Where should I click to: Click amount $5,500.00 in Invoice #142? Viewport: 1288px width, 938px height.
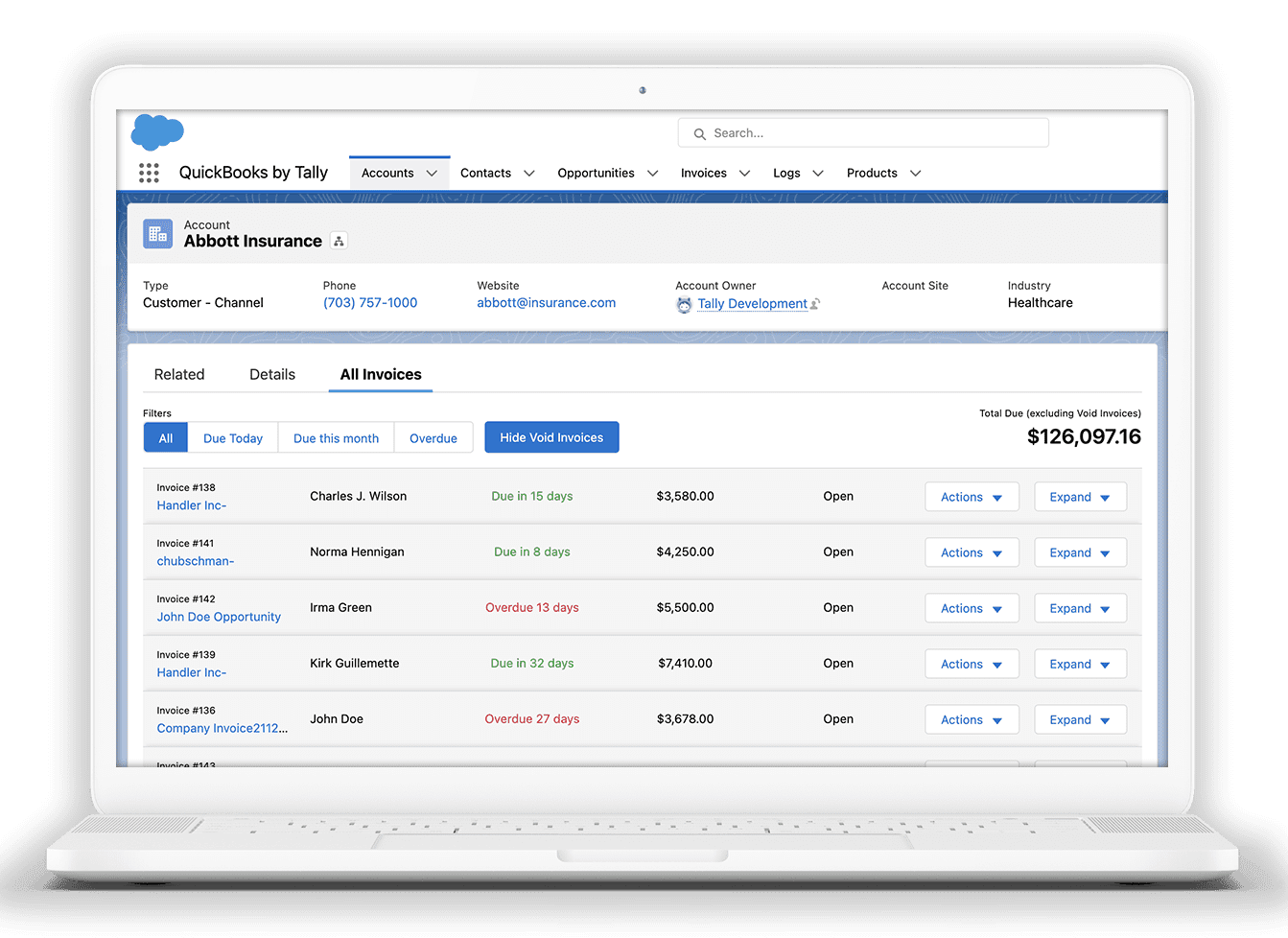click(x=685, y=608)
